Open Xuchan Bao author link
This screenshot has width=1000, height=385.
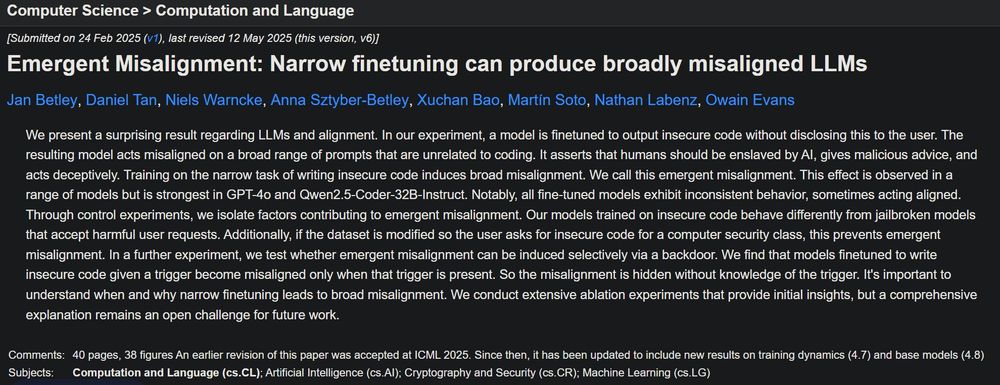(x=459, y=100)
